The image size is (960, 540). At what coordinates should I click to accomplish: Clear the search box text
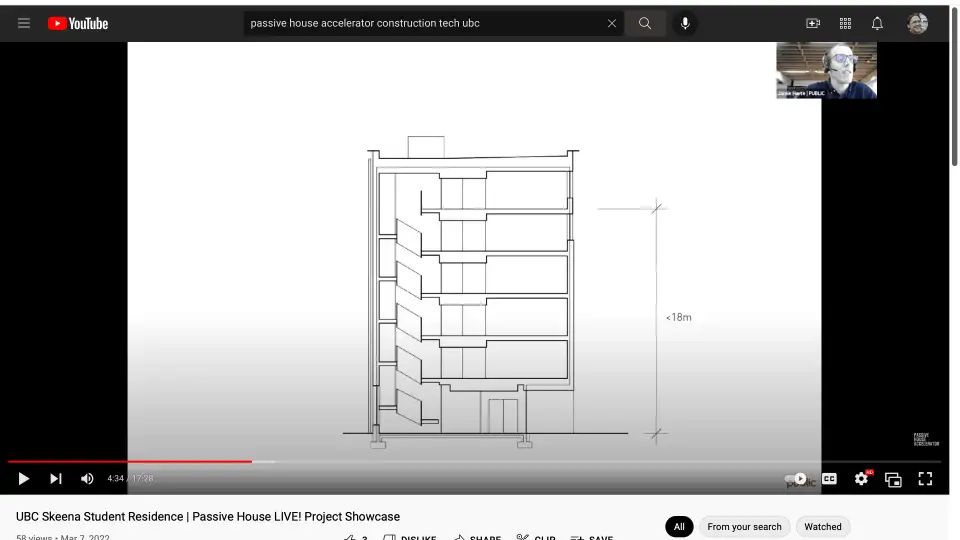[x=612, y=23]
